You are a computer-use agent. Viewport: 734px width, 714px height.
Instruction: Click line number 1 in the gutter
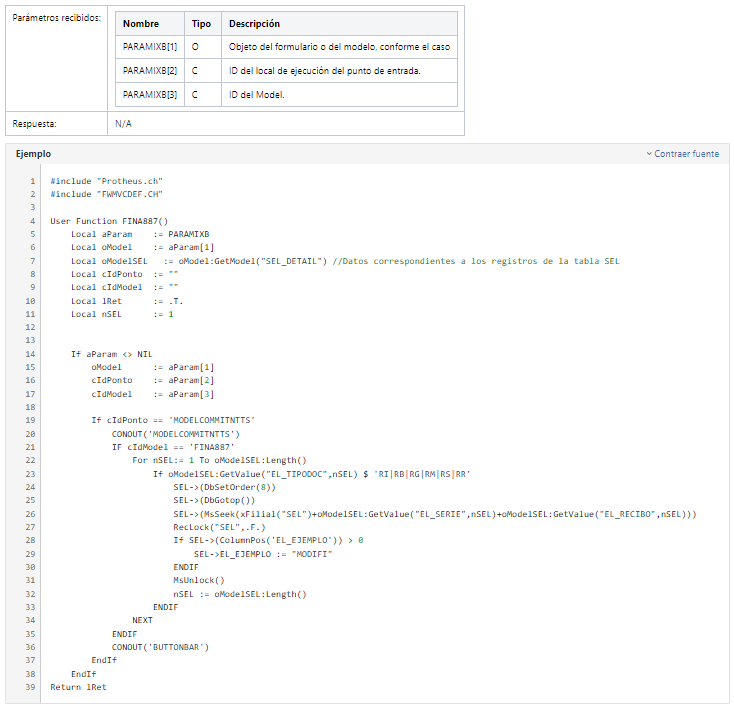pyautogui.click(x=33, y=181)
